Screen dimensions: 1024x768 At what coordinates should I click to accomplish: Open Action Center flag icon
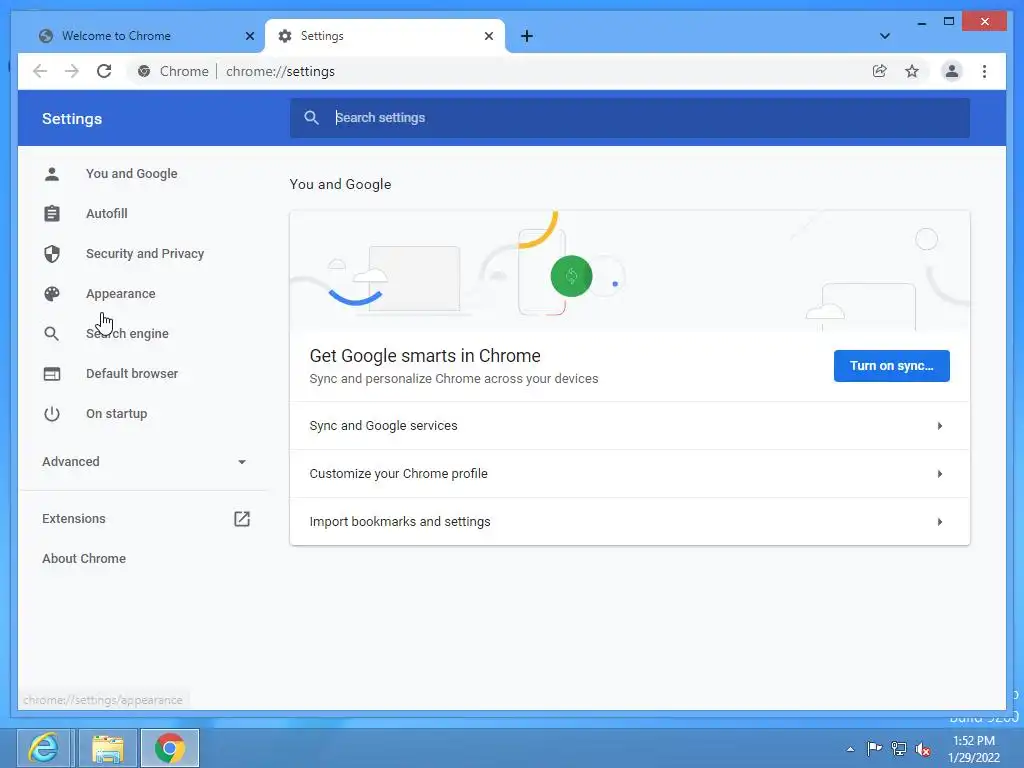(x=874, y=749)
